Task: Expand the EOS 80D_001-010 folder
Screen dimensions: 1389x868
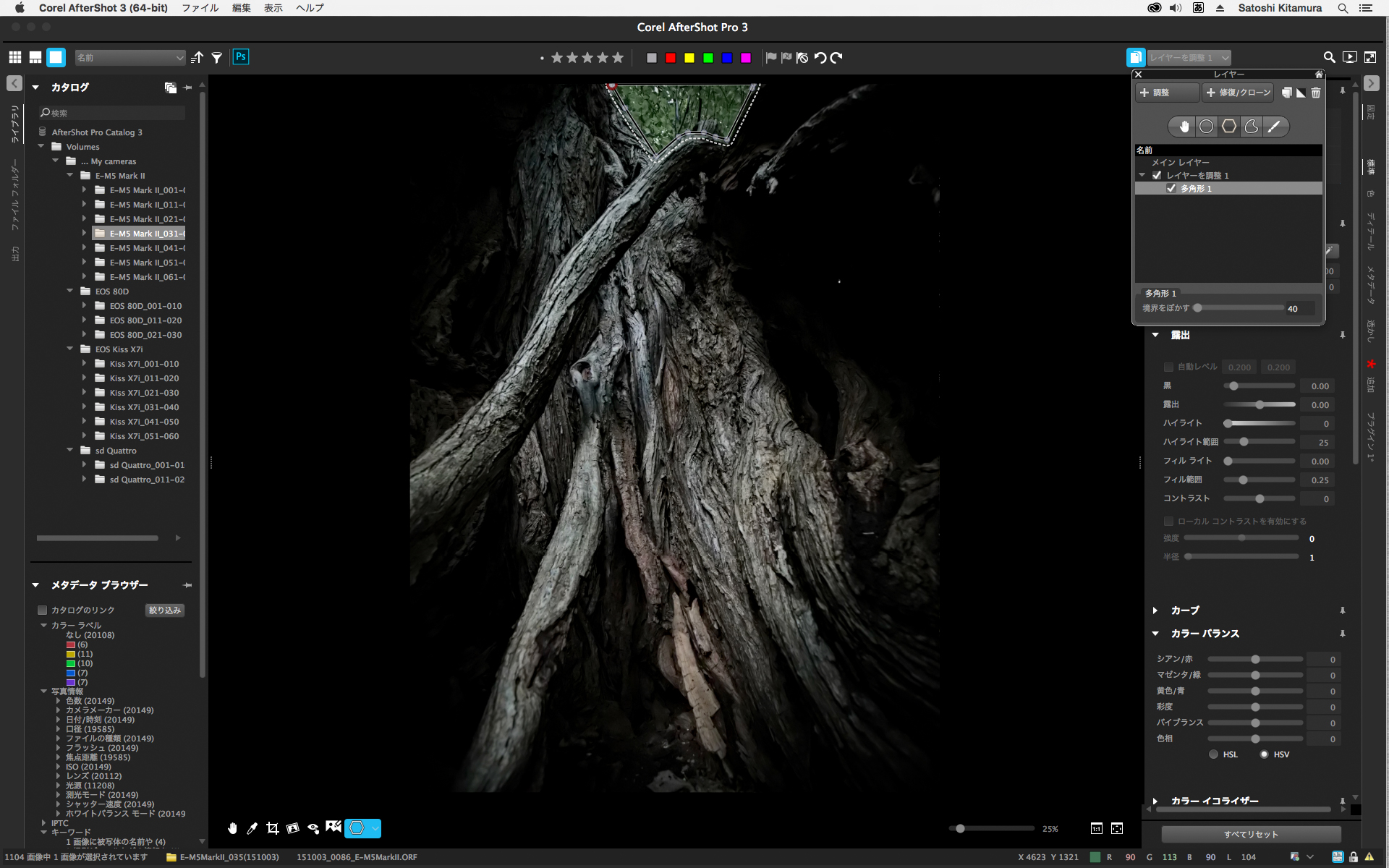Action: pyautogui.click(x=85, y=306)
